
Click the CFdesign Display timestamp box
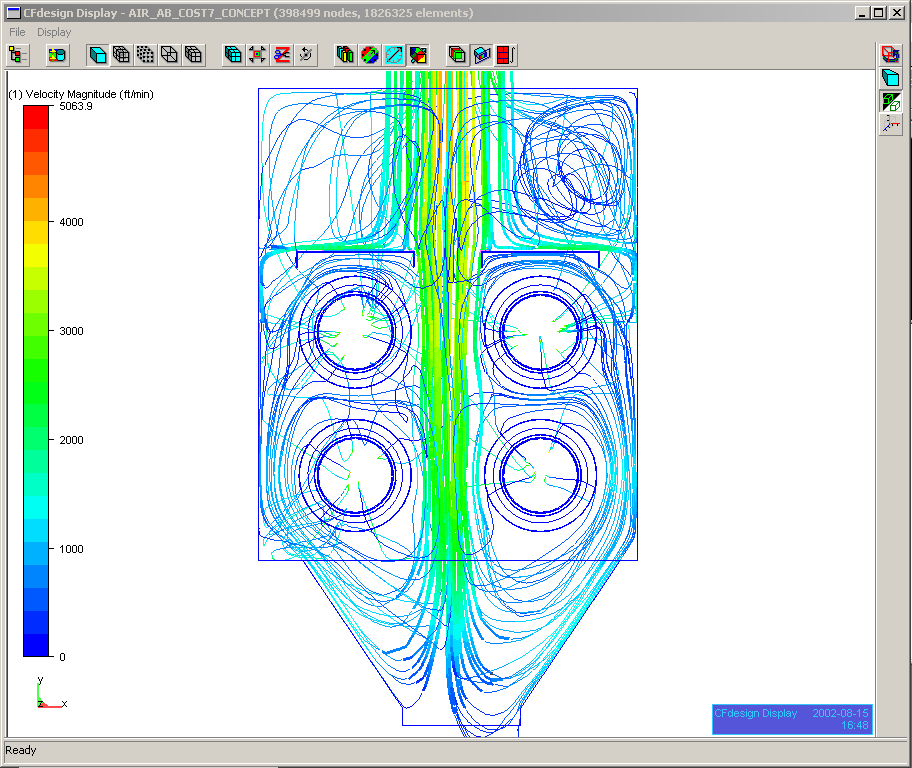791,719
